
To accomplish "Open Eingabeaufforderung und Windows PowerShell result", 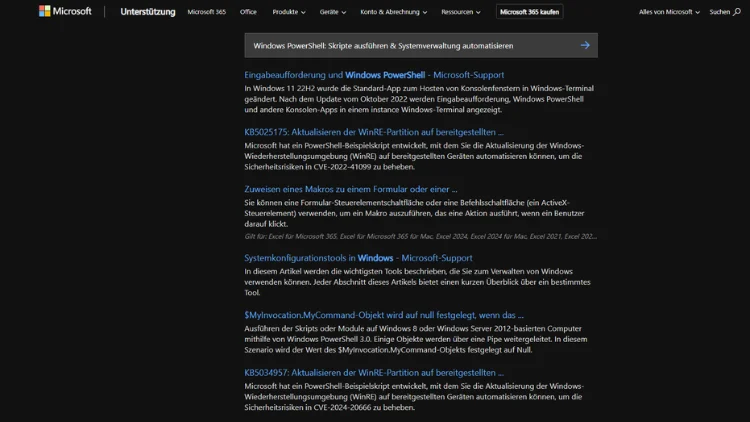I will [x=374, y=75].
